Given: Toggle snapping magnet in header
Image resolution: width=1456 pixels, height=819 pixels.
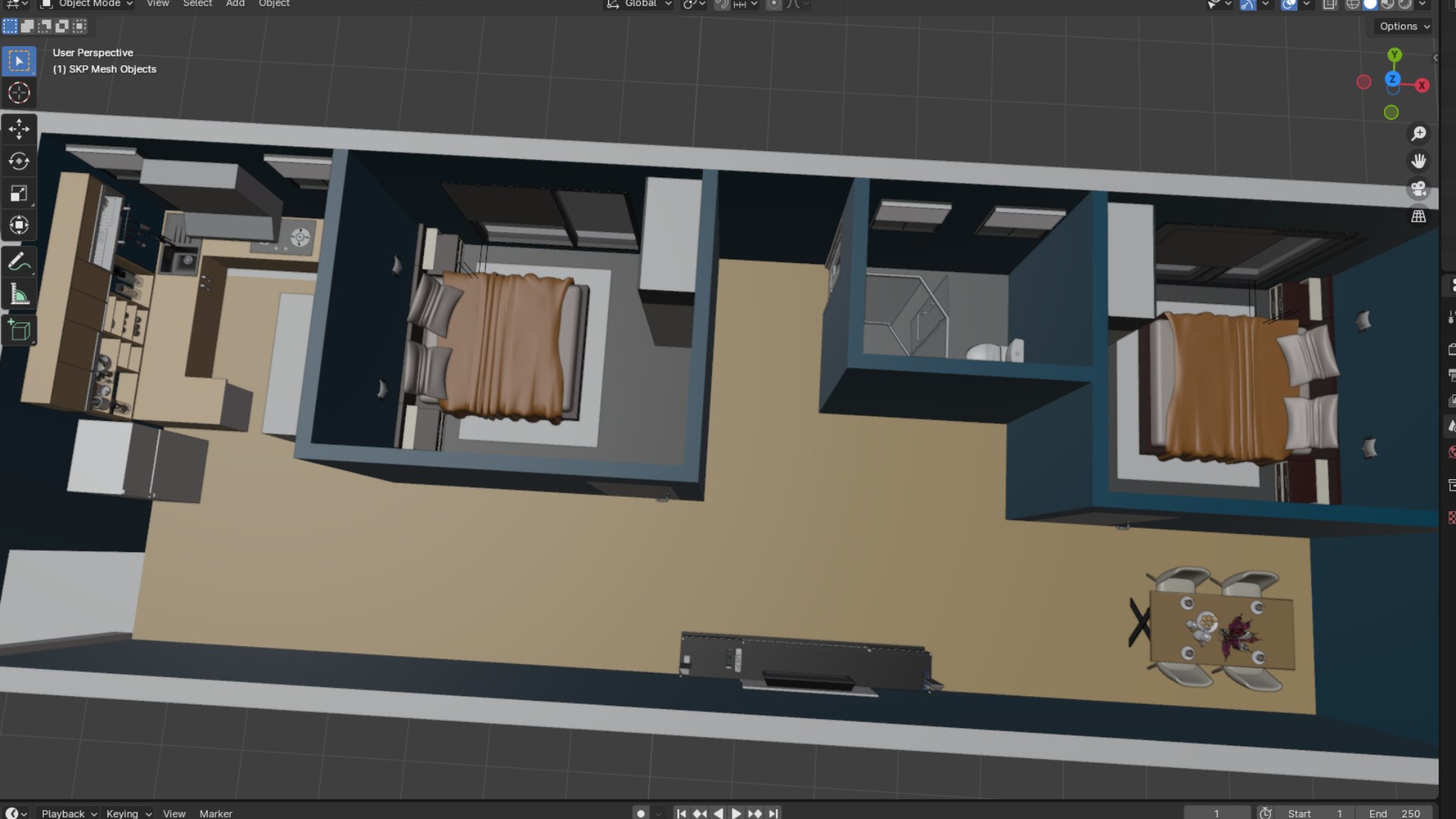Looking at the screenshot, I should [x=722, y=4].
